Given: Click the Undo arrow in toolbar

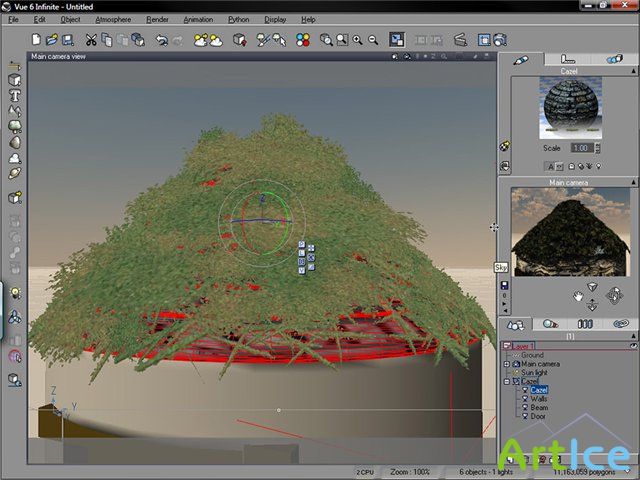Looking at the screenshot, I should [x=162, y=40].
